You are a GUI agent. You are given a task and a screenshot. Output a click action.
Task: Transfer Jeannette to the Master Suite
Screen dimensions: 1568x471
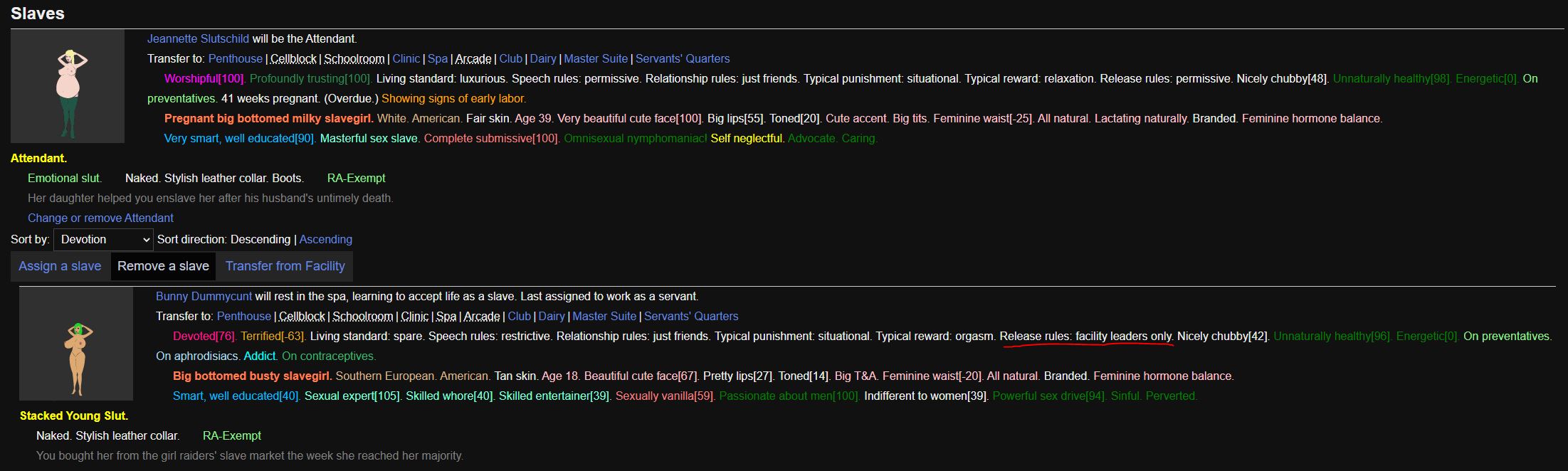pyautogui.click(x=596, y=59)
